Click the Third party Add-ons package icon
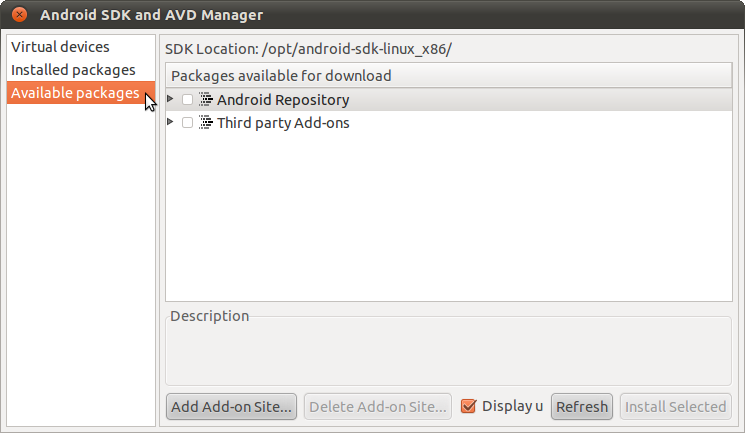 coord(206,122)
